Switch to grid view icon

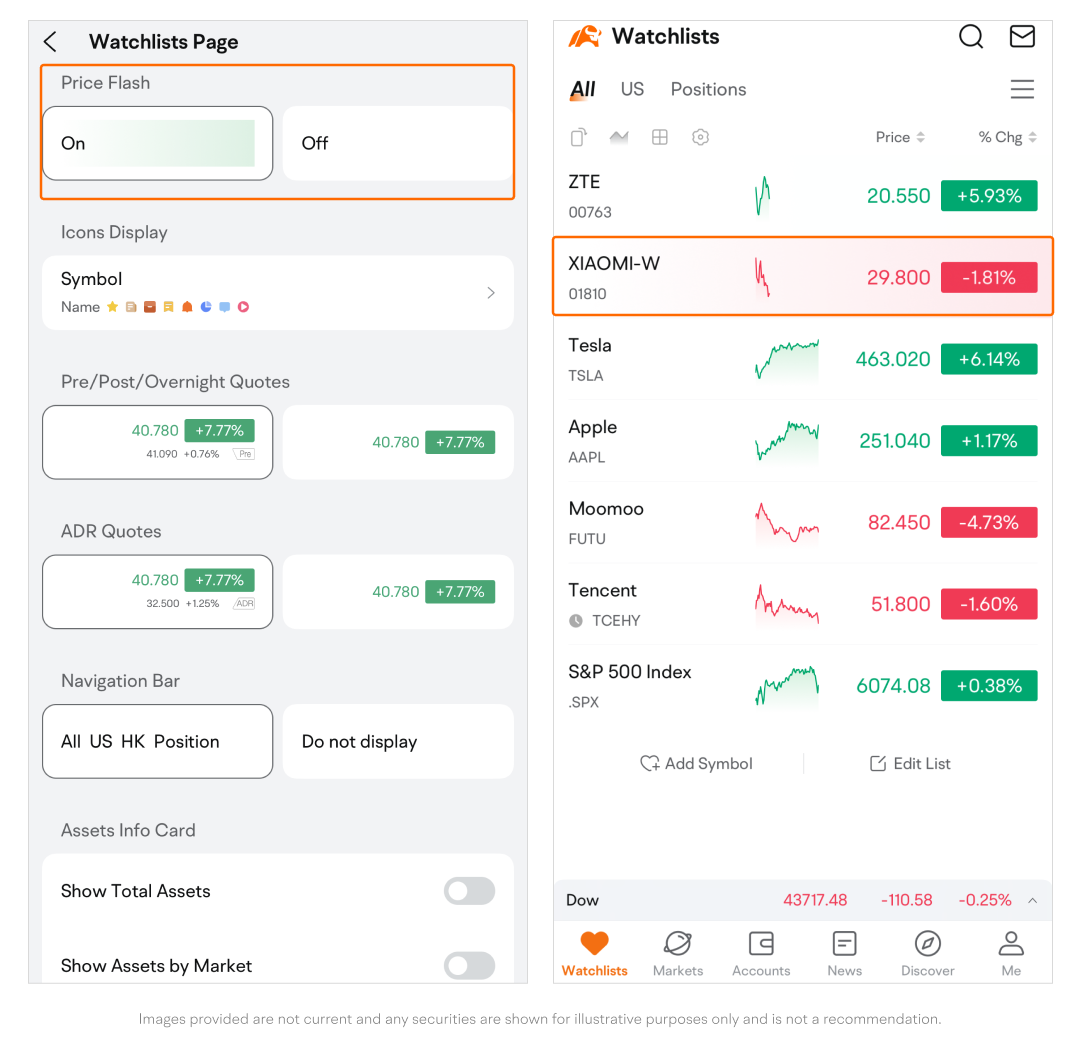tap(659, 138)
